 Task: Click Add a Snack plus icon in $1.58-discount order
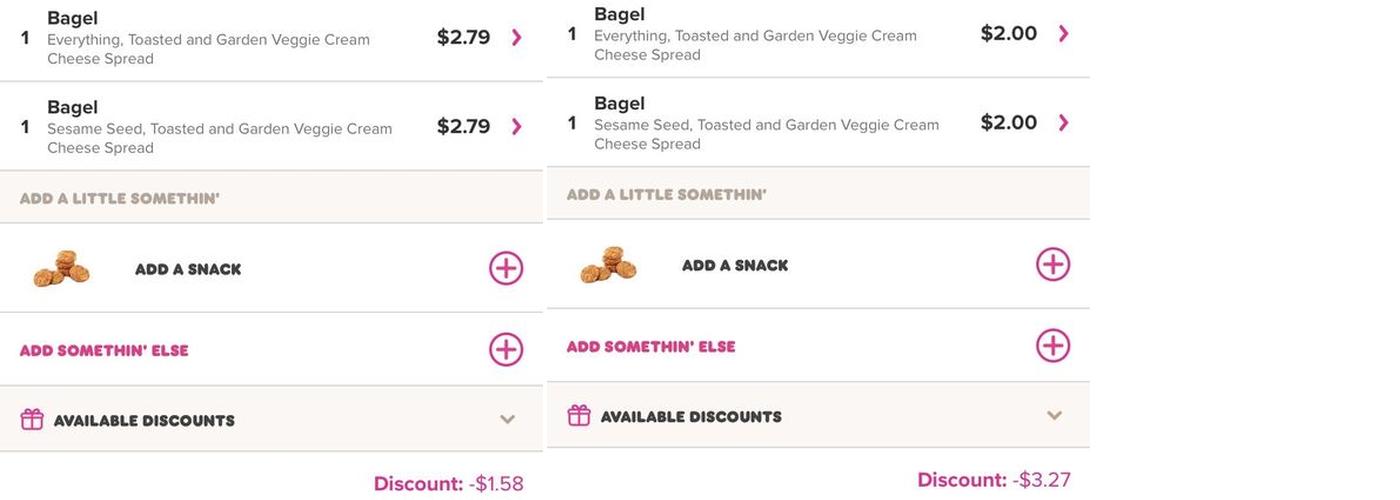[506, 268]
